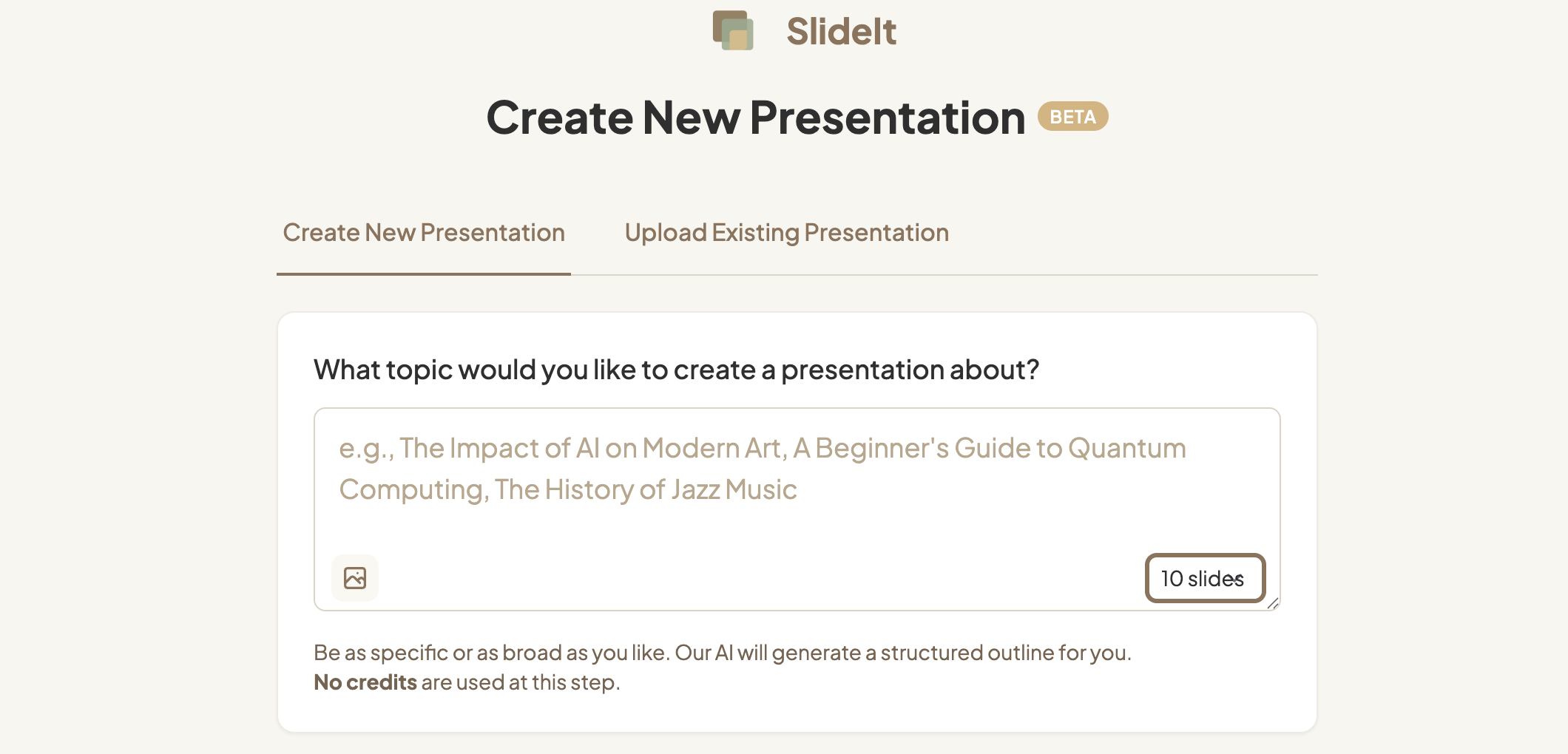Click the helper text about structured outline
Screen dimensions: 1568x754
tap(722, 653)
